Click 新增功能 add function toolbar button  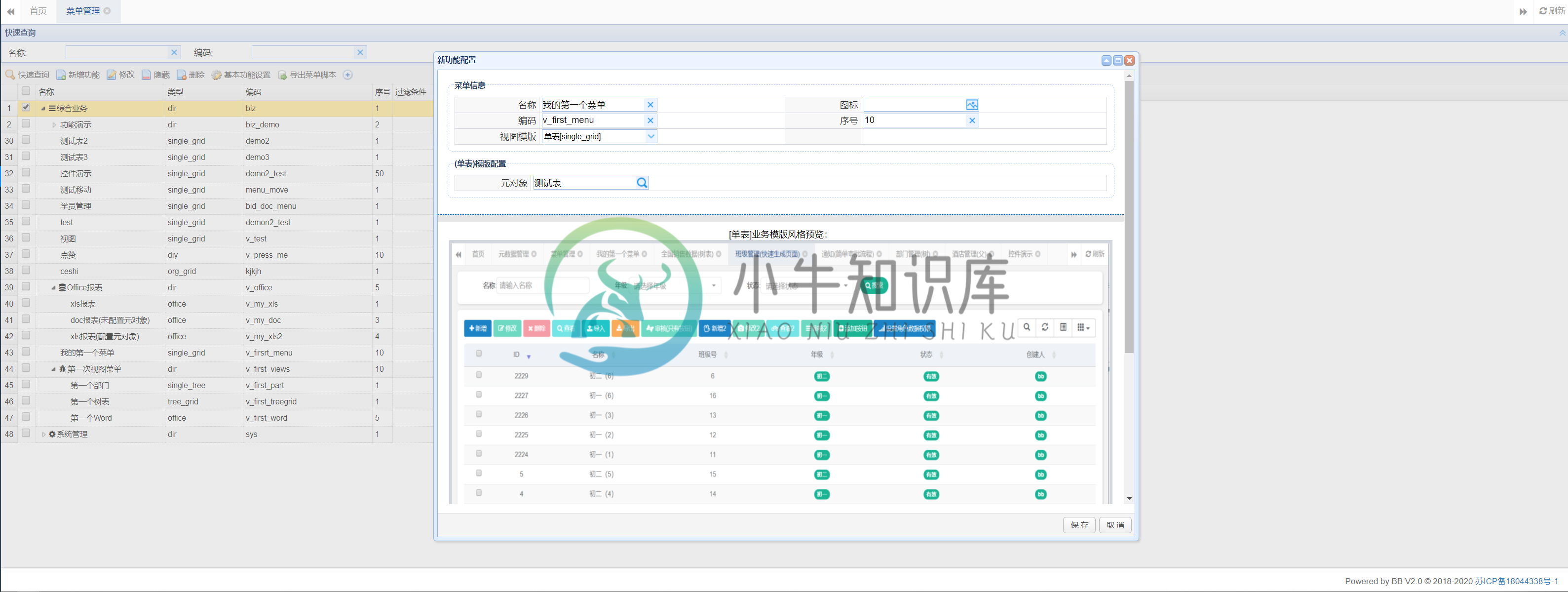(x=78, y=75)
